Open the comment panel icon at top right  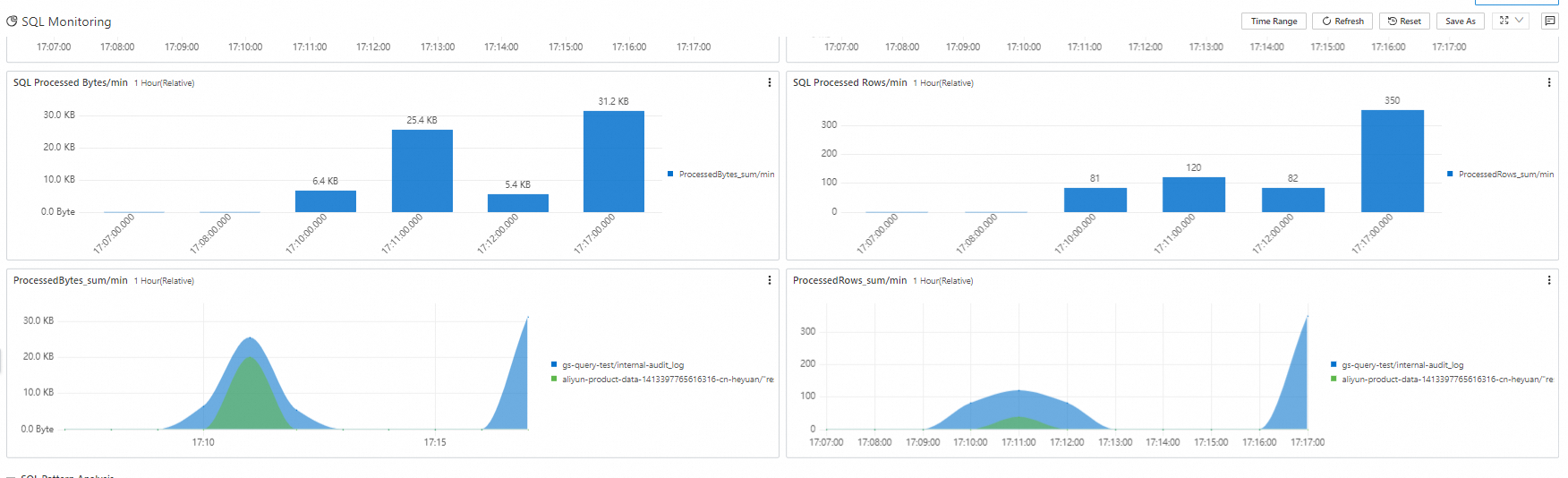(x=1550, y=21)
